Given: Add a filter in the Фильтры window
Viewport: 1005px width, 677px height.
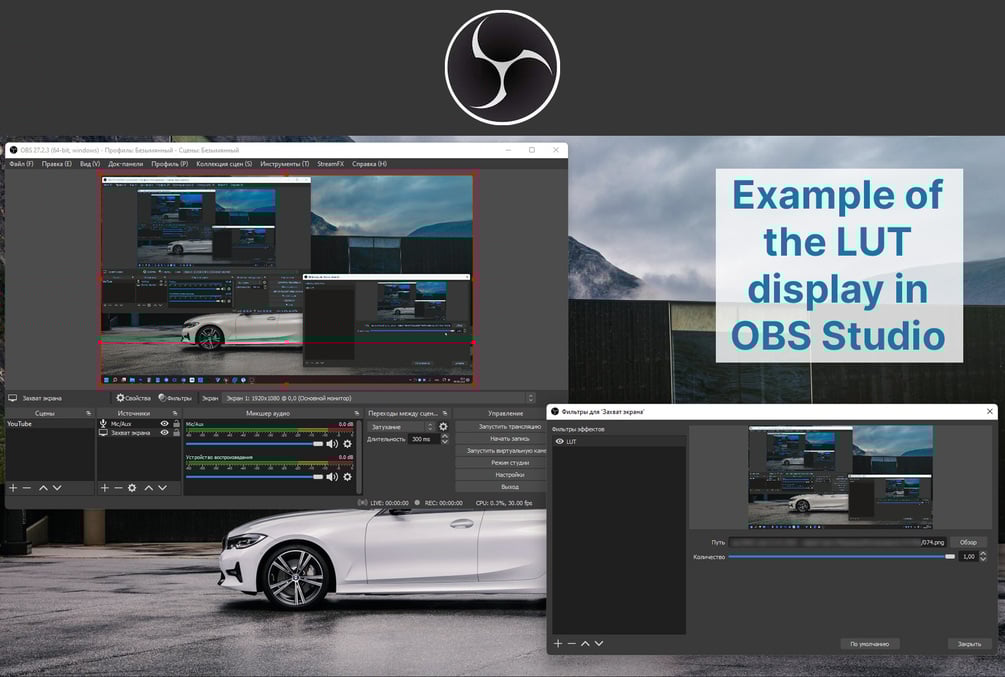Looking at the screenshot, I should 558,643.
